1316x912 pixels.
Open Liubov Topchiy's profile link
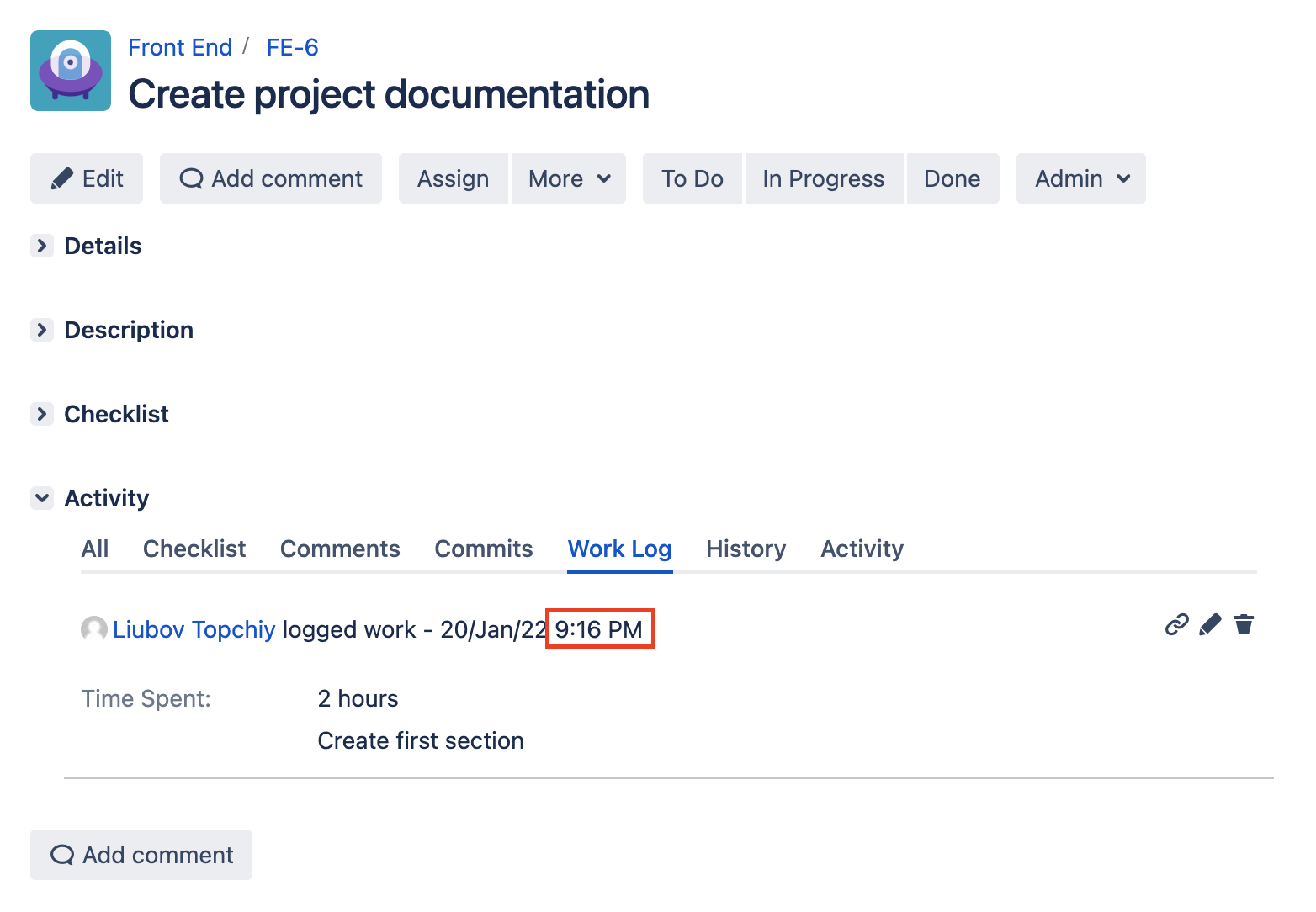[194, 629]
